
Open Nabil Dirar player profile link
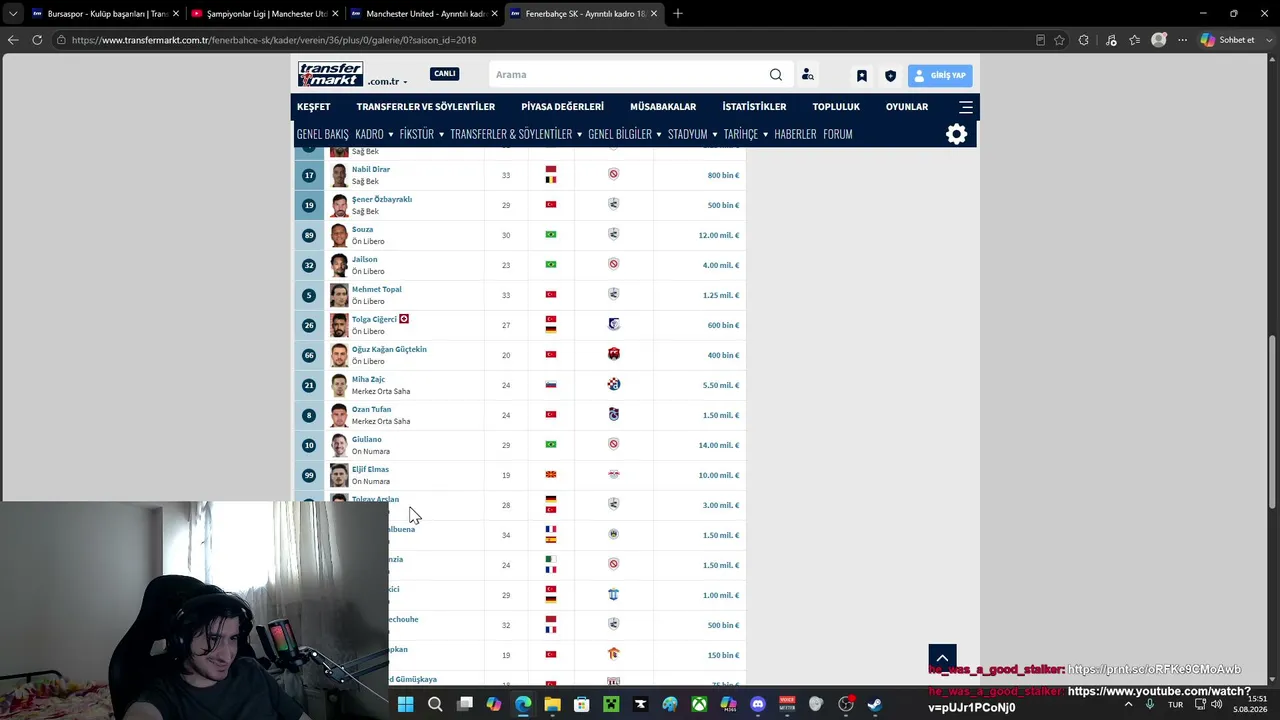click(x=371, y=169)
